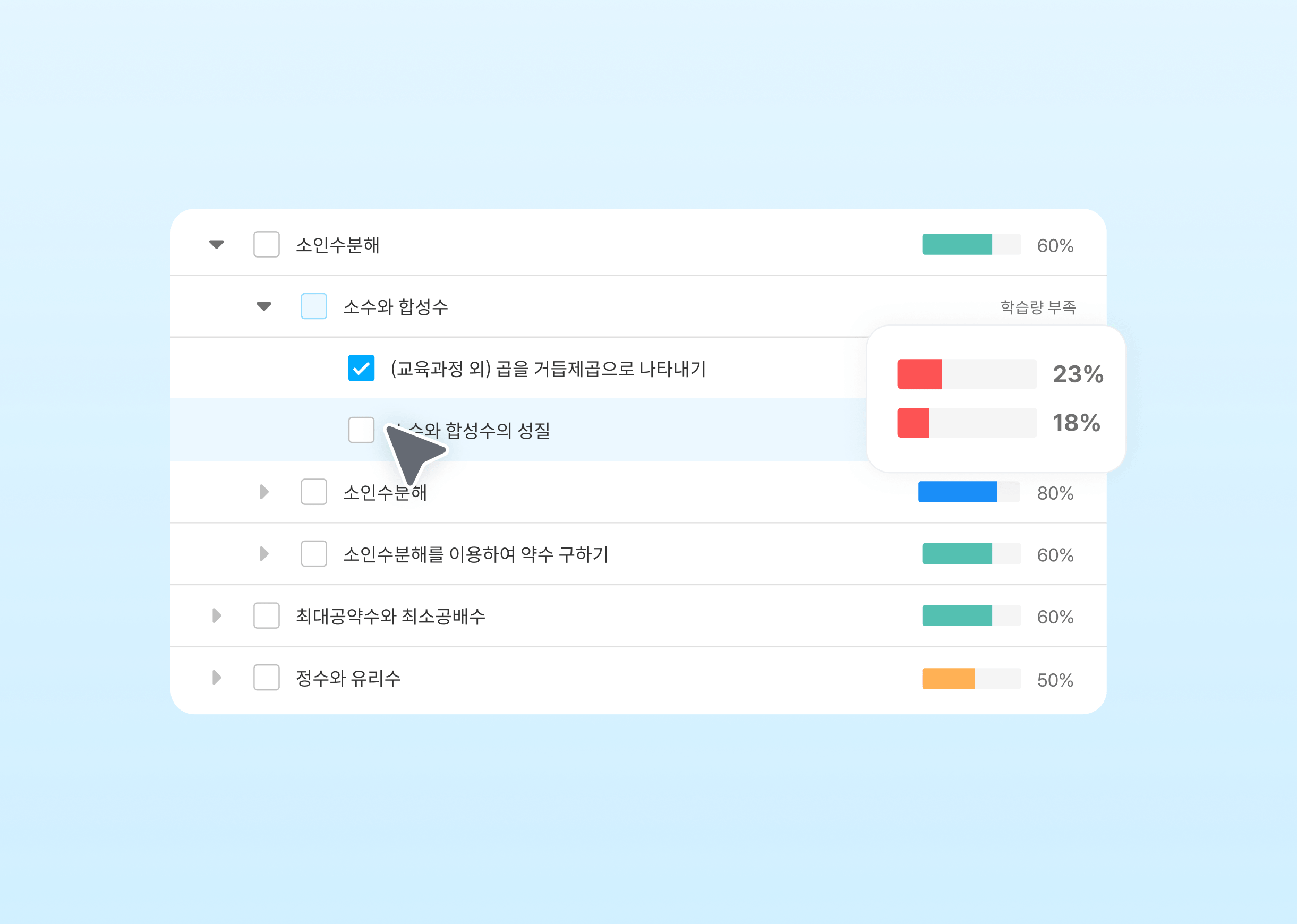Tick the nested 소인수분해 80% checkbox
The height and width of the screenshot is (924, 1297).
[x=313, y=492]
